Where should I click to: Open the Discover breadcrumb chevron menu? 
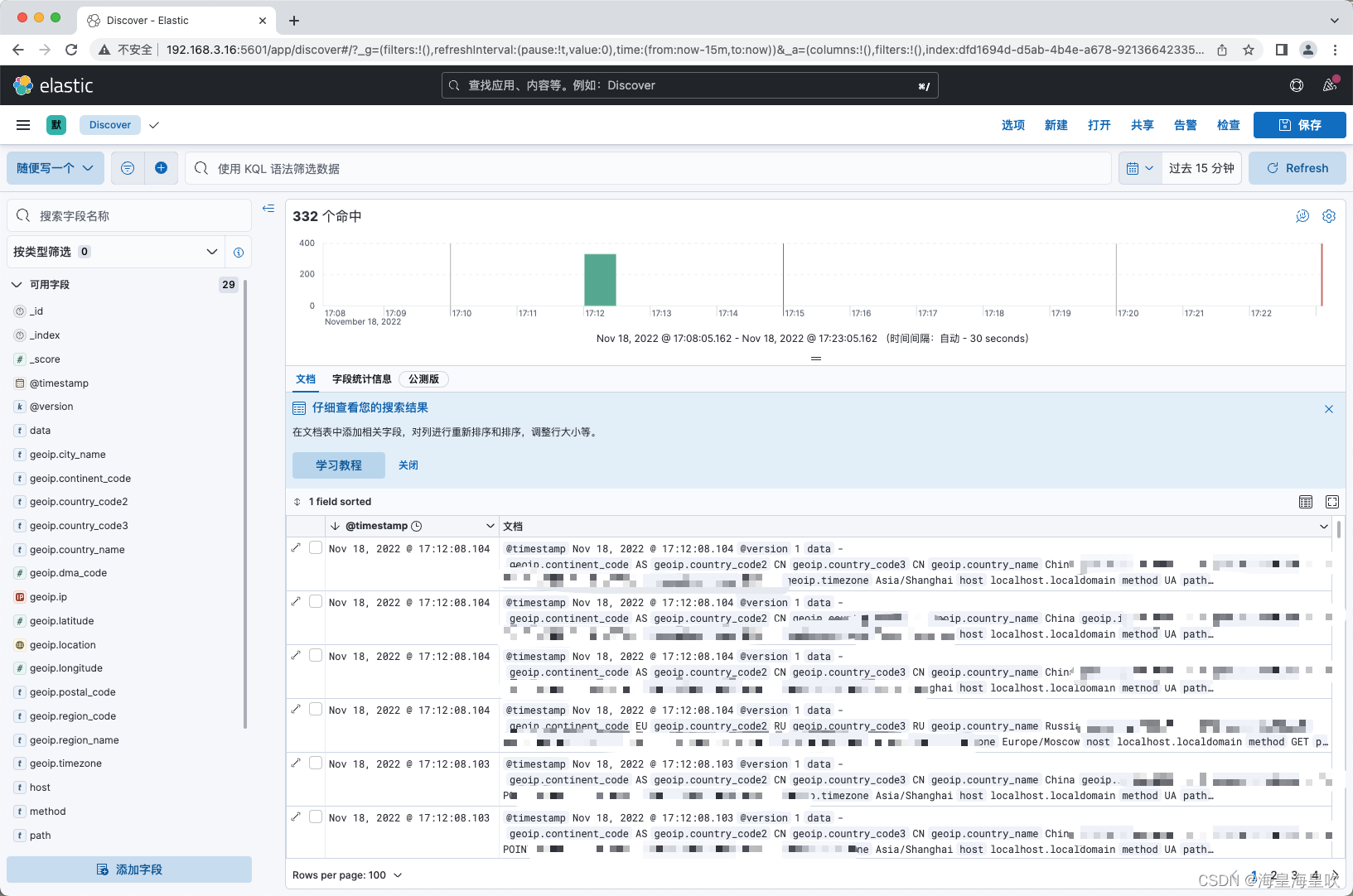click(154, 125)
